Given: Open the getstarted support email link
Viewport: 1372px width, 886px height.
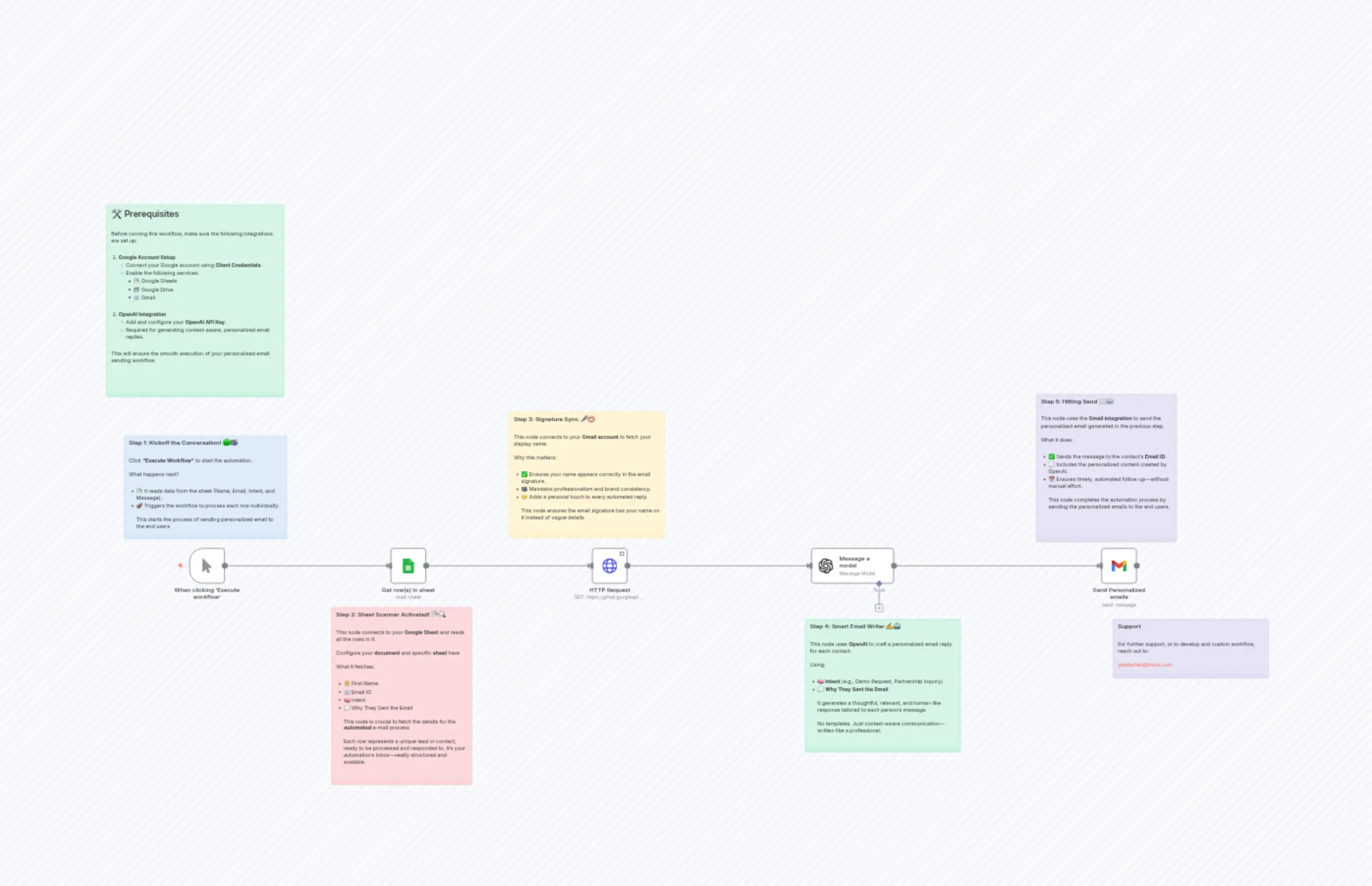Looking at the screenshot, I should point(1144,665).
